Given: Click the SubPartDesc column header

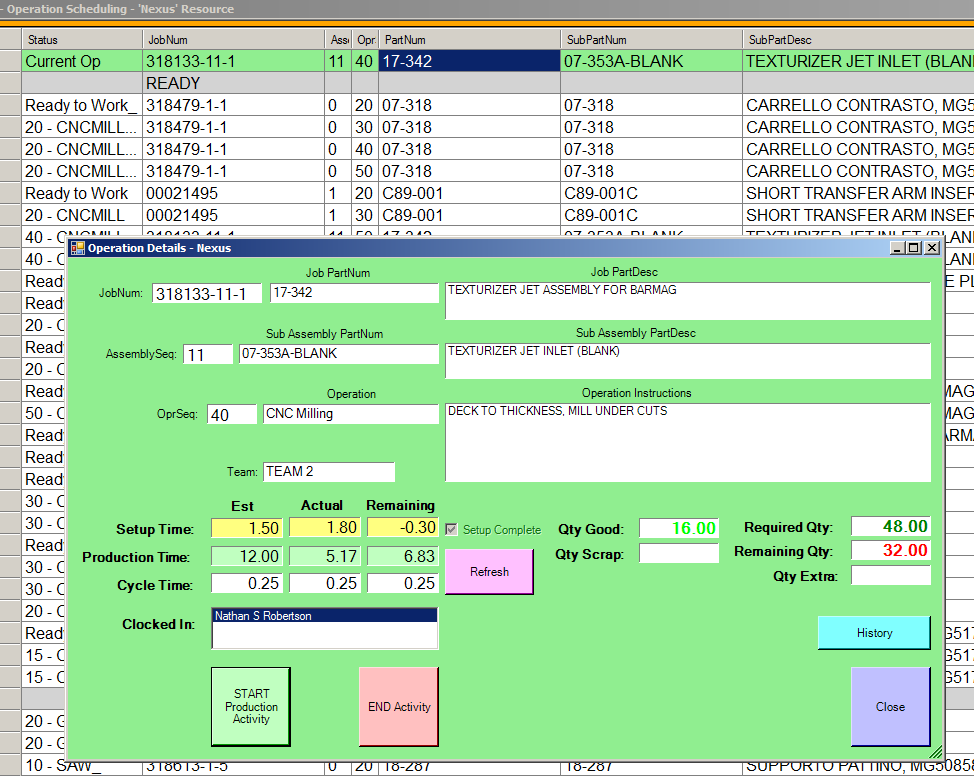Looking at the screenshot, I should [x=857, y=40].
